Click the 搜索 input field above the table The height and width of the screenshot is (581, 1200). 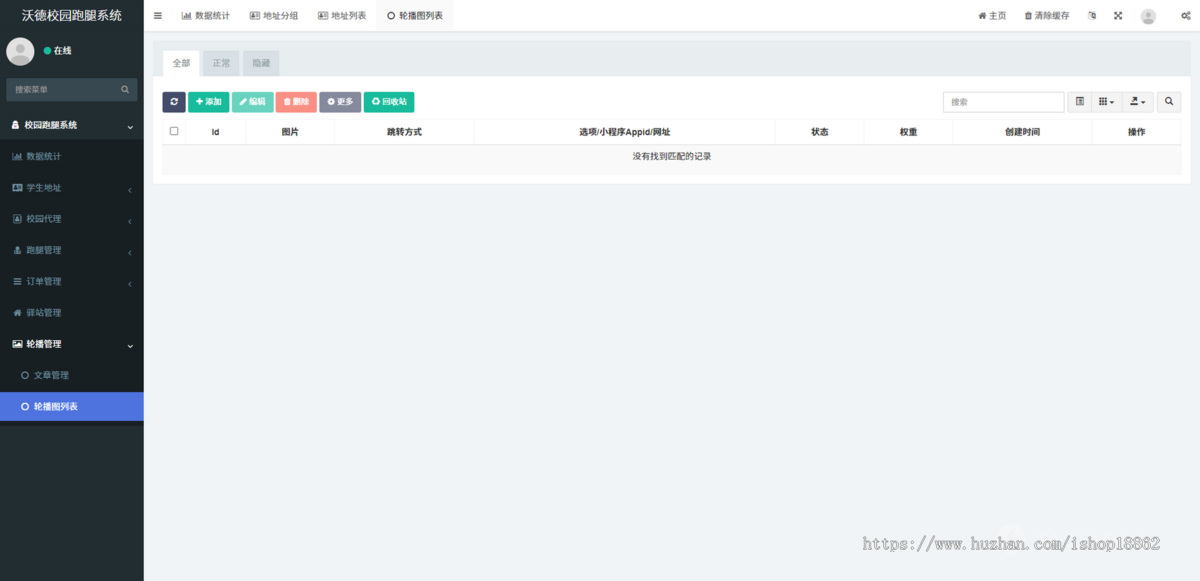(x=1003, y=101)
